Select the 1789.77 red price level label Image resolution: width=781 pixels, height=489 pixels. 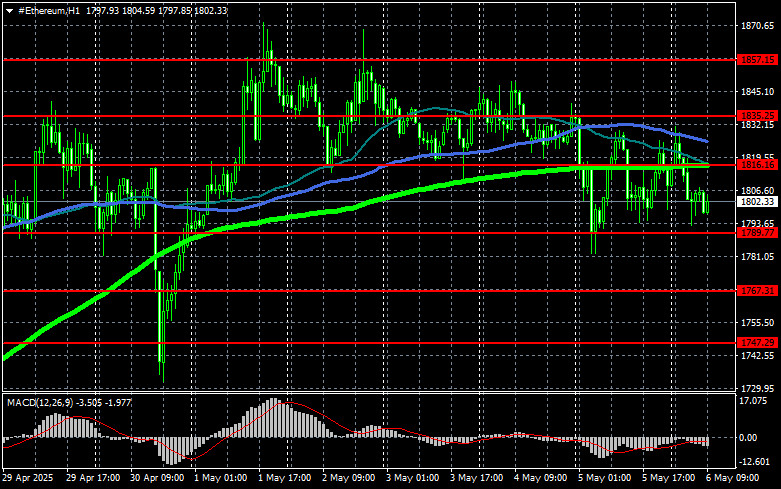[x=757, y=233]
